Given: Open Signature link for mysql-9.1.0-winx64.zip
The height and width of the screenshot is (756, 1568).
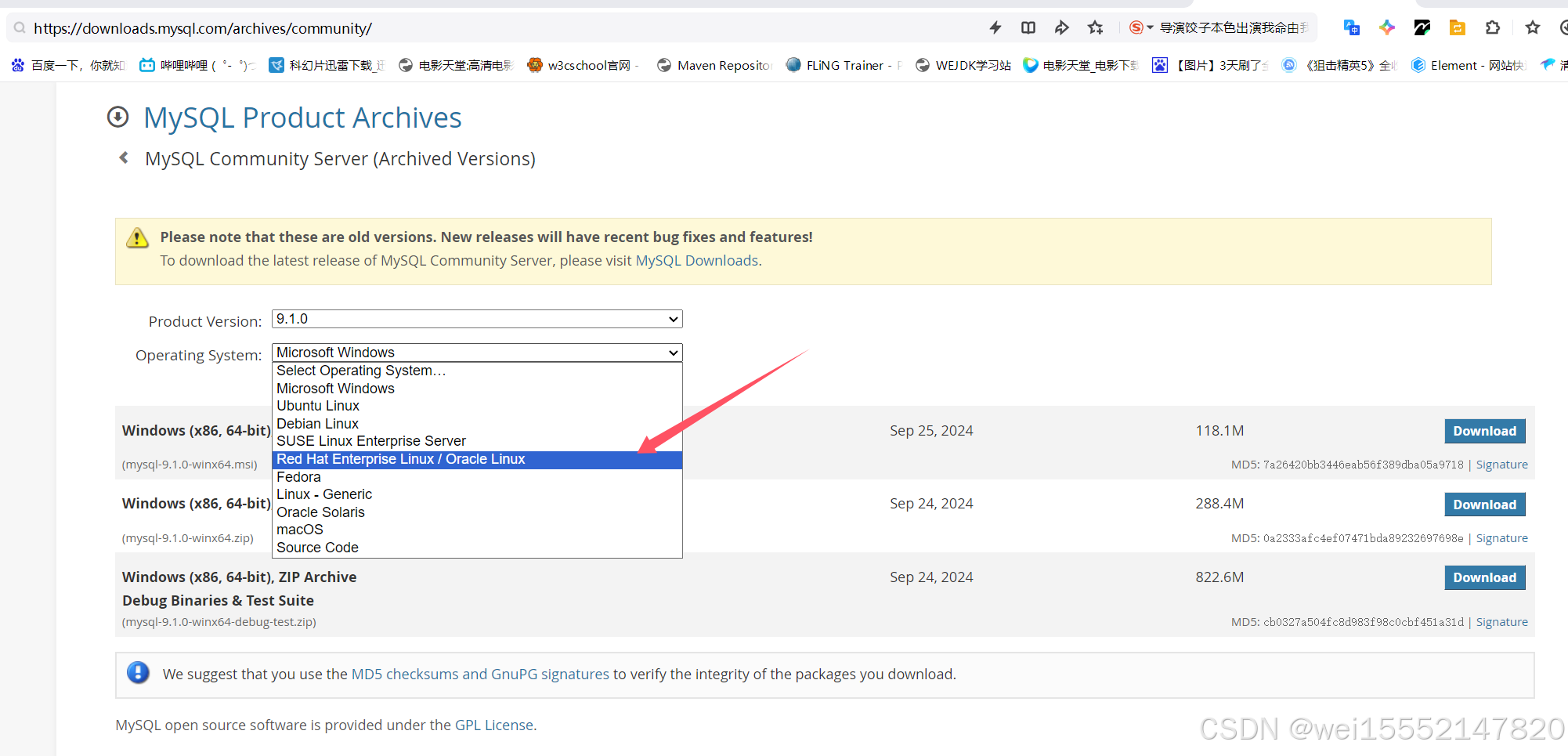Looking at the screenshot, I should [x=1501, y=538].
